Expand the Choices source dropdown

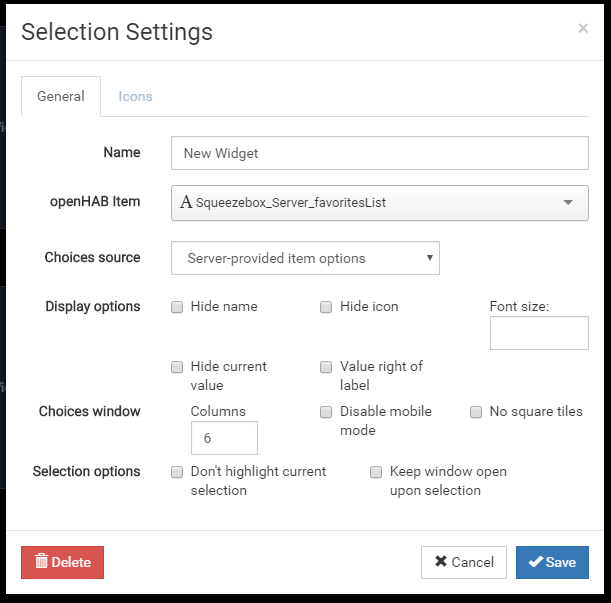pos(306,258)
